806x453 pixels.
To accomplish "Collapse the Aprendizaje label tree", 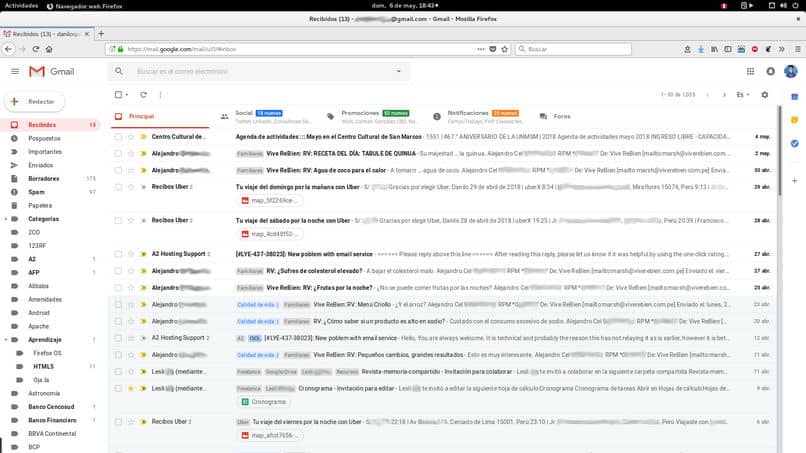I will [x=6, y=340].
